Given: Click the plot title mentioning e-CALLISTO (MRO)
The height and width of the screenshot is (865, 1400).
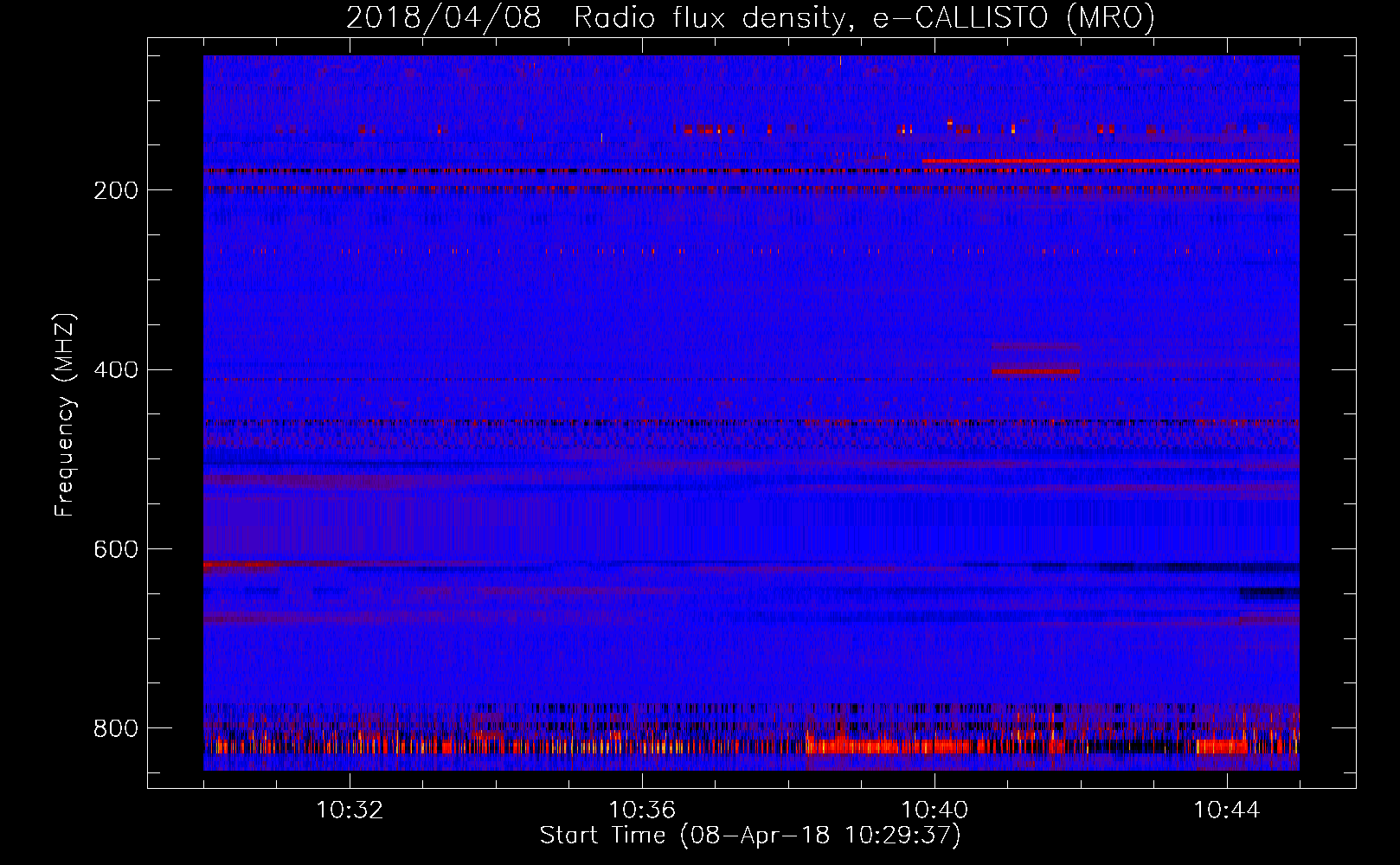Looking at the screenshot, I should tap(750, 17).
